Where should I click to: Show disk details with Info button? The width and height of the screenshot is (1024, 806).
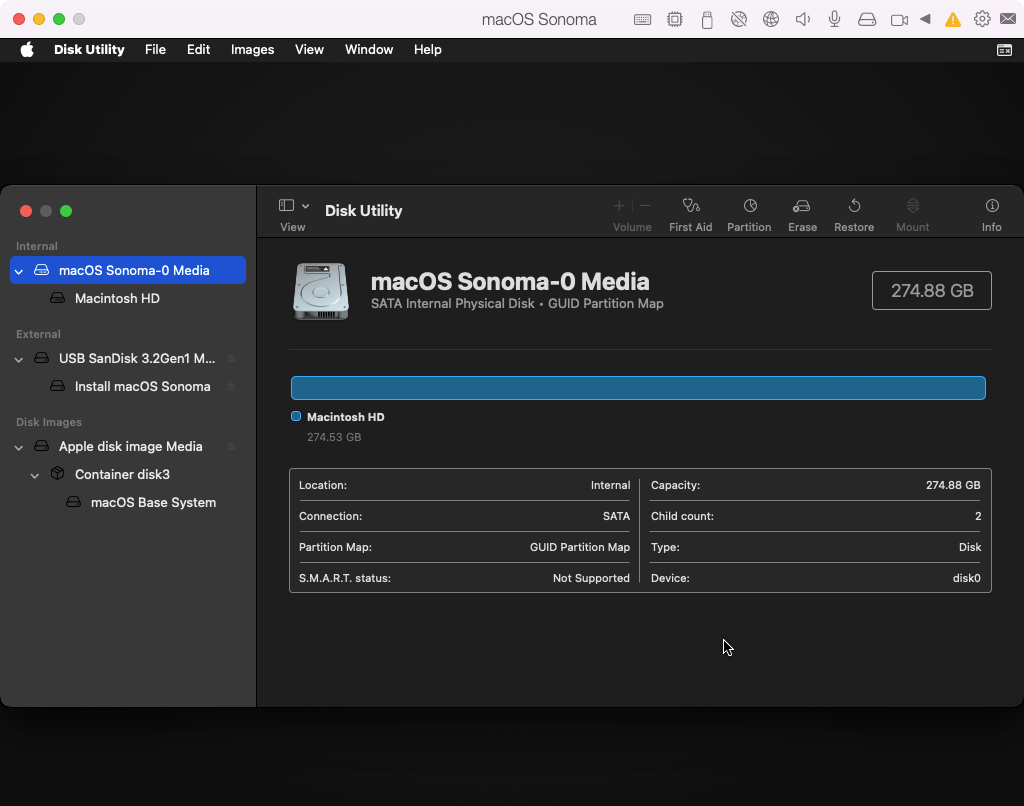991,207
